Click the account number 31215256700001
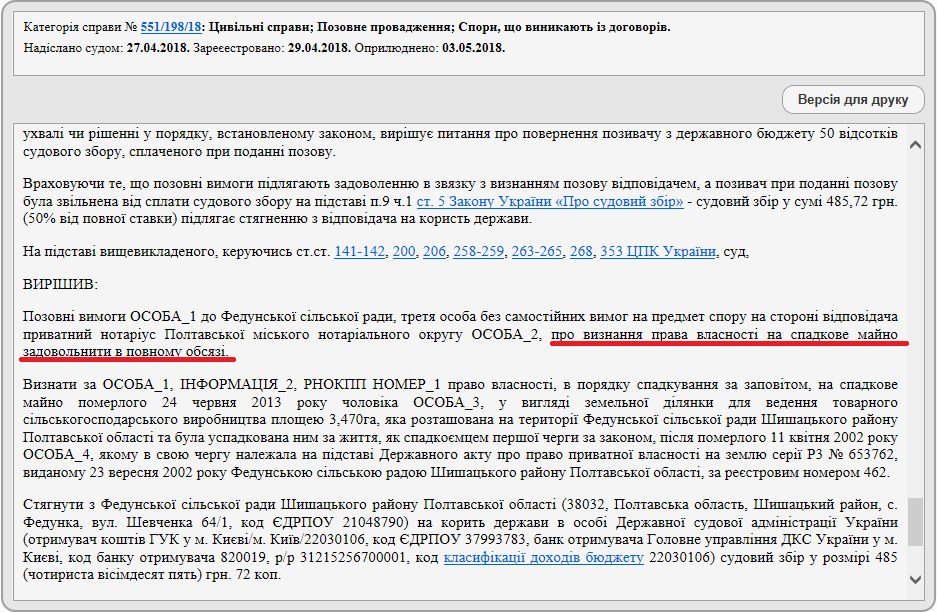This screenshot has height=612, width=937. pos(357,558)
